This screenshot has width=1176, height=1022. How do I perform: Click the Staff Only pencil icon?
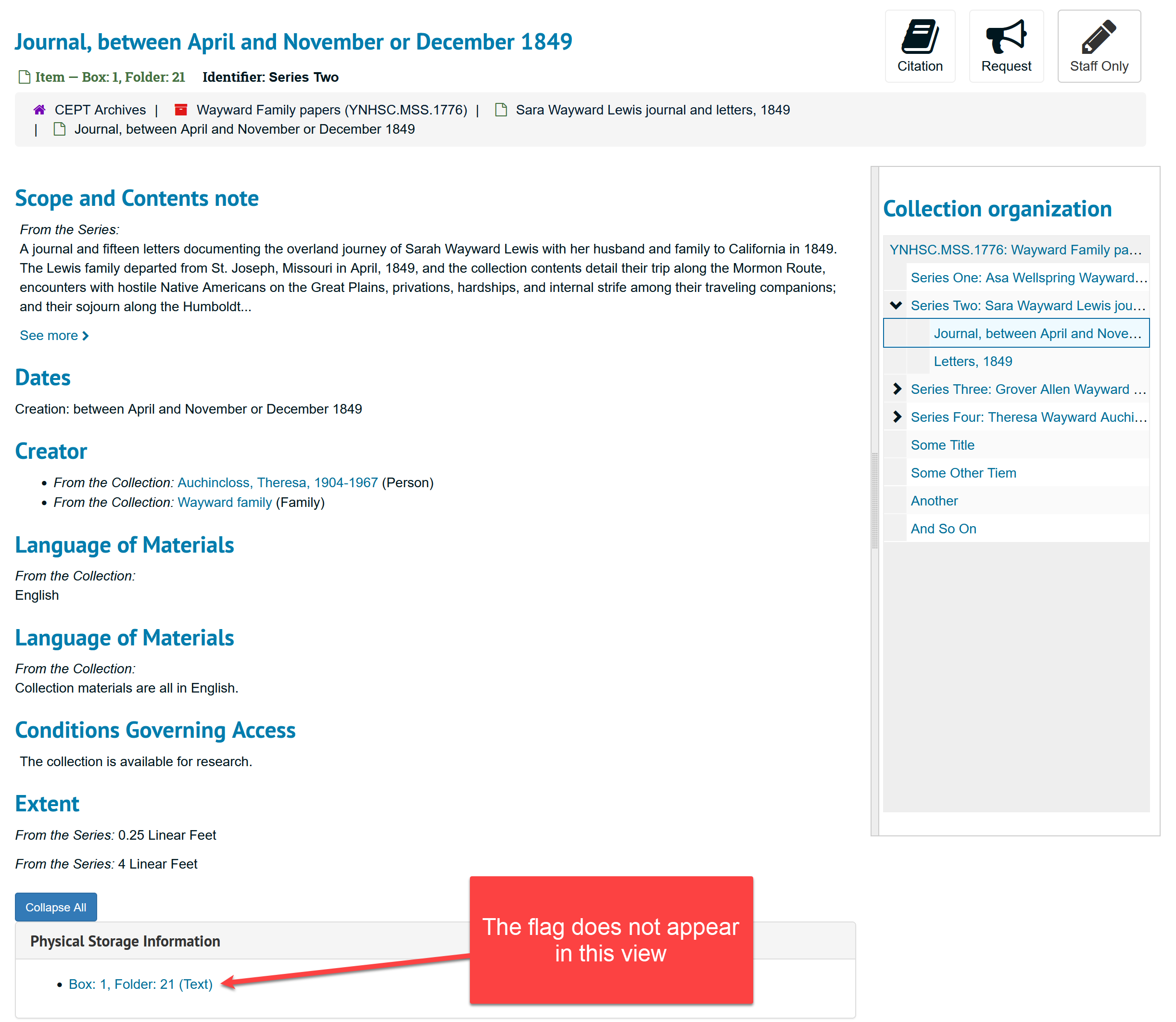[x=1099, y=37]
